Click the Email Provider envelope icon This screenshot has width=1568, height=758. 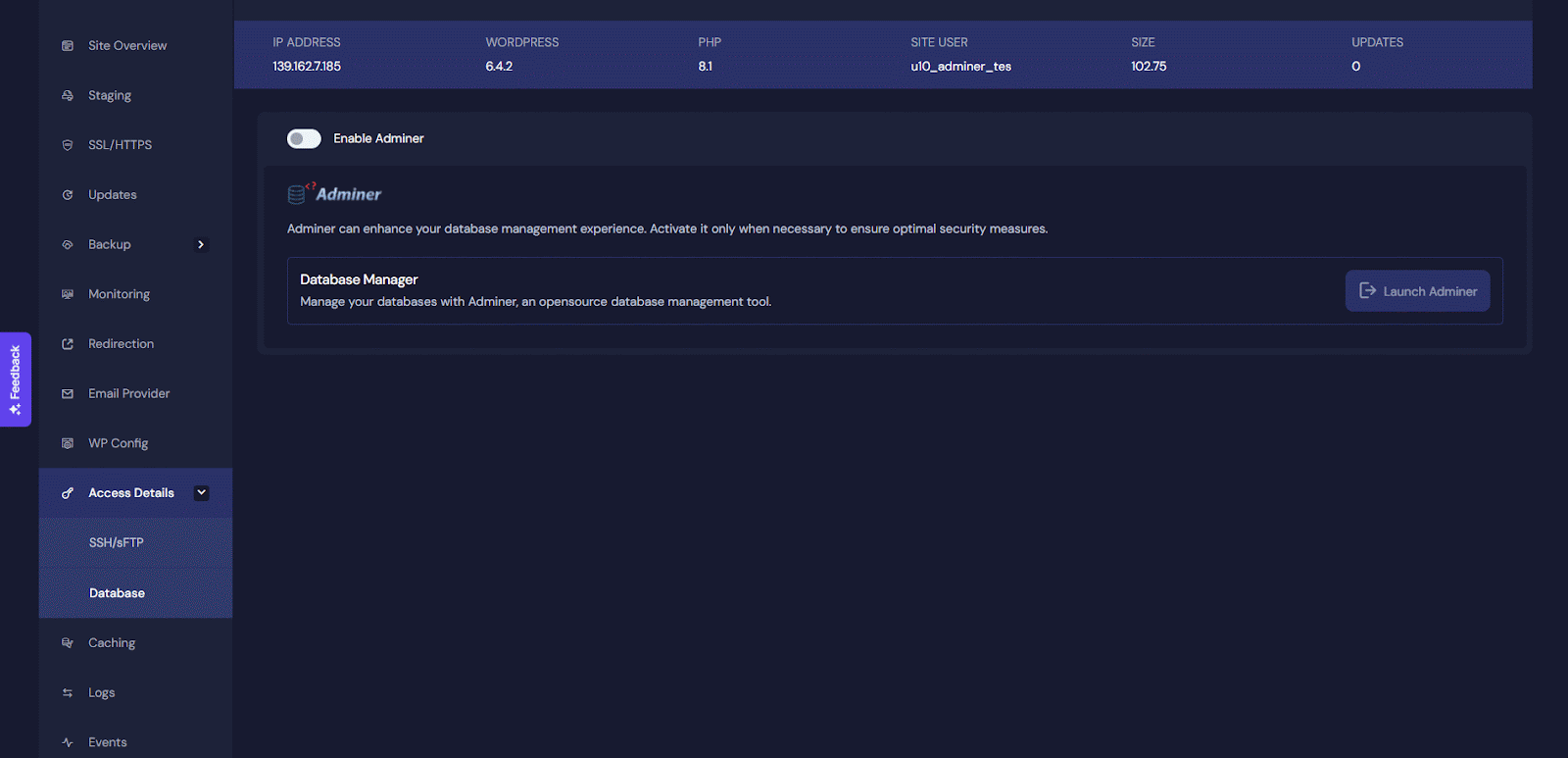(68, 394)
